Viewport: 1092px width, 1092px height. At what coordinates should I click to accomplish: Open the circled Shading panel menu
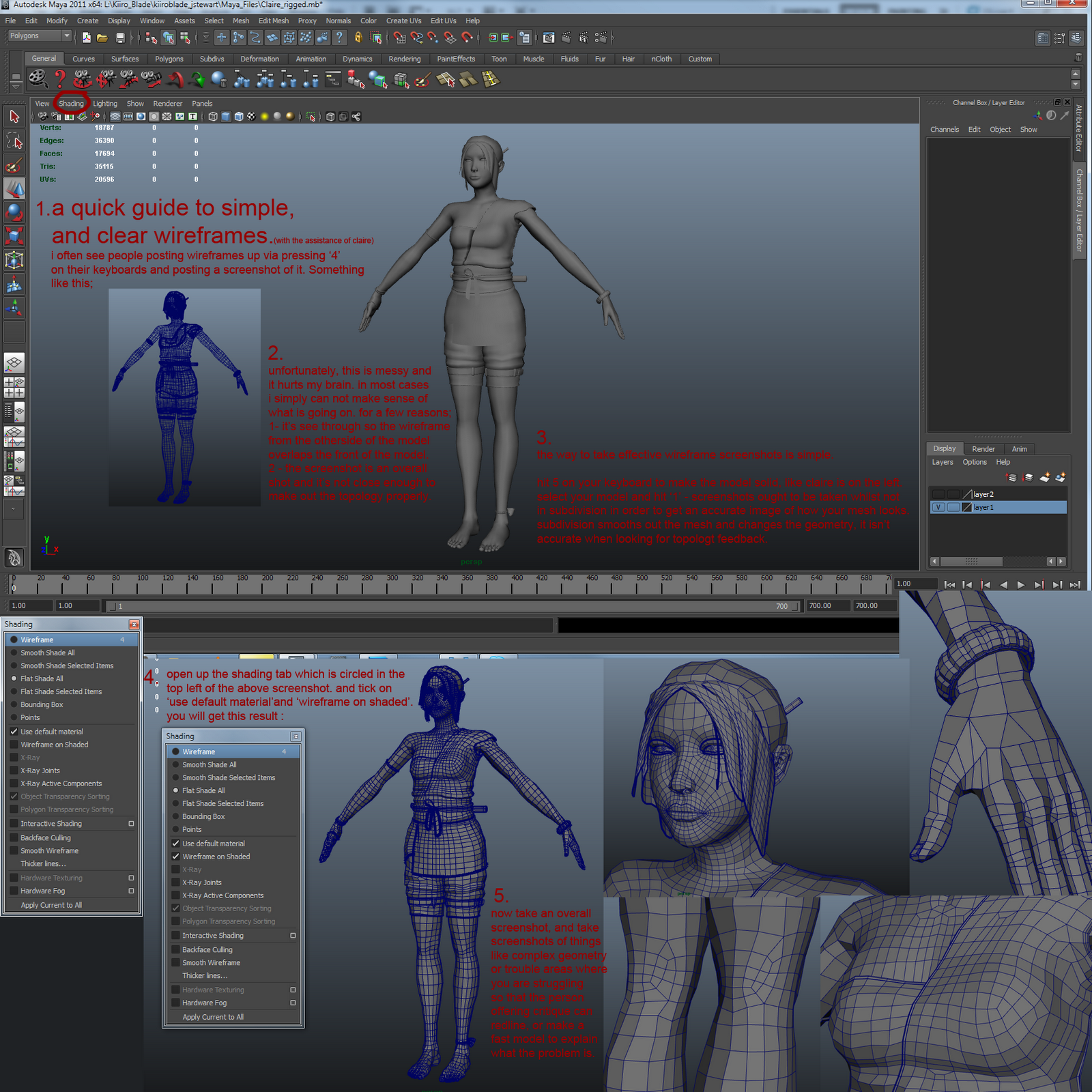[x=71, y=104]
